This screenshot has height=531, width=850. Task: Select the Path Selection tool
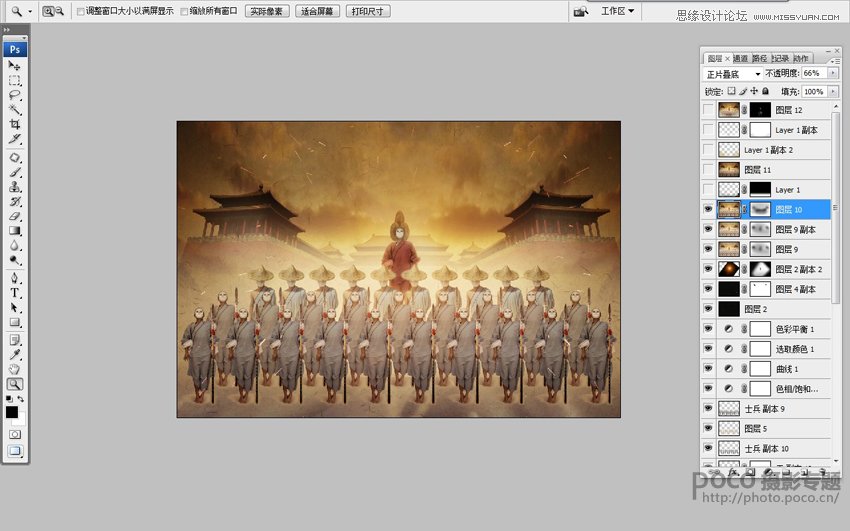tap(15, 308)
